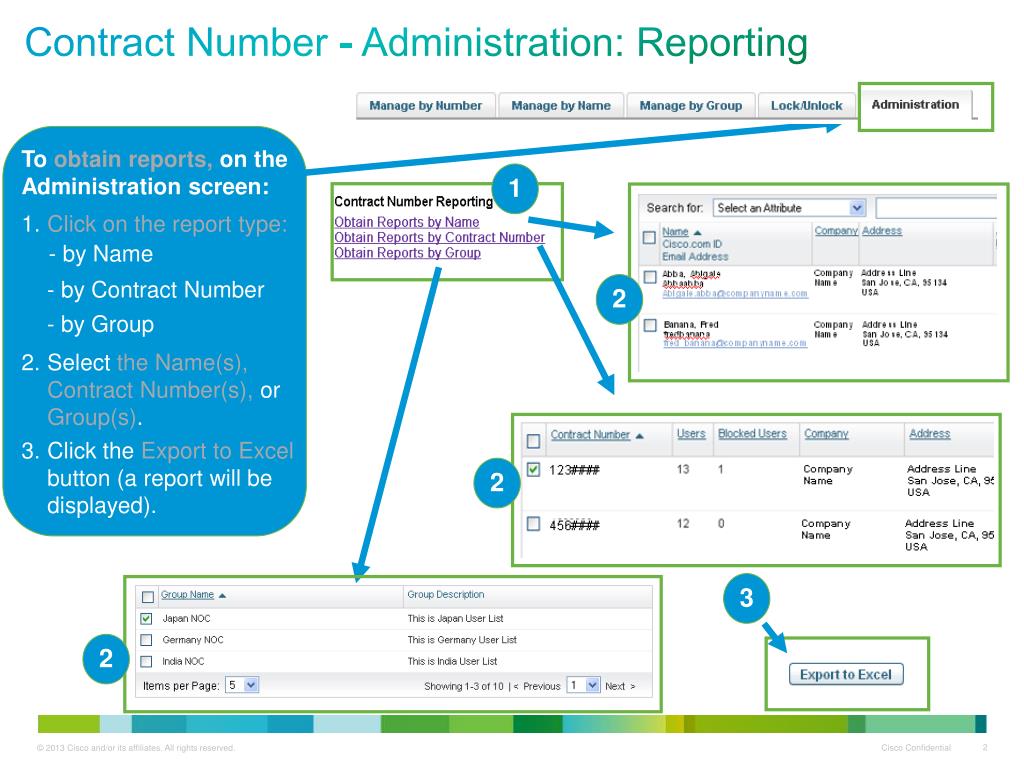This screenshot has height=768, width=1024.
Task: Go to Next page of groups
Action: click(620, 686)
